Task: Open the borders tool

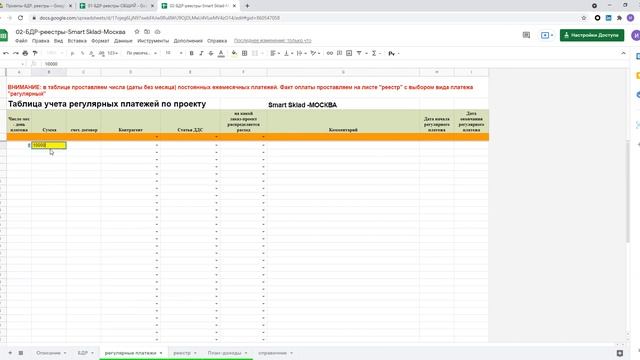Action: (x=244, y=53)
